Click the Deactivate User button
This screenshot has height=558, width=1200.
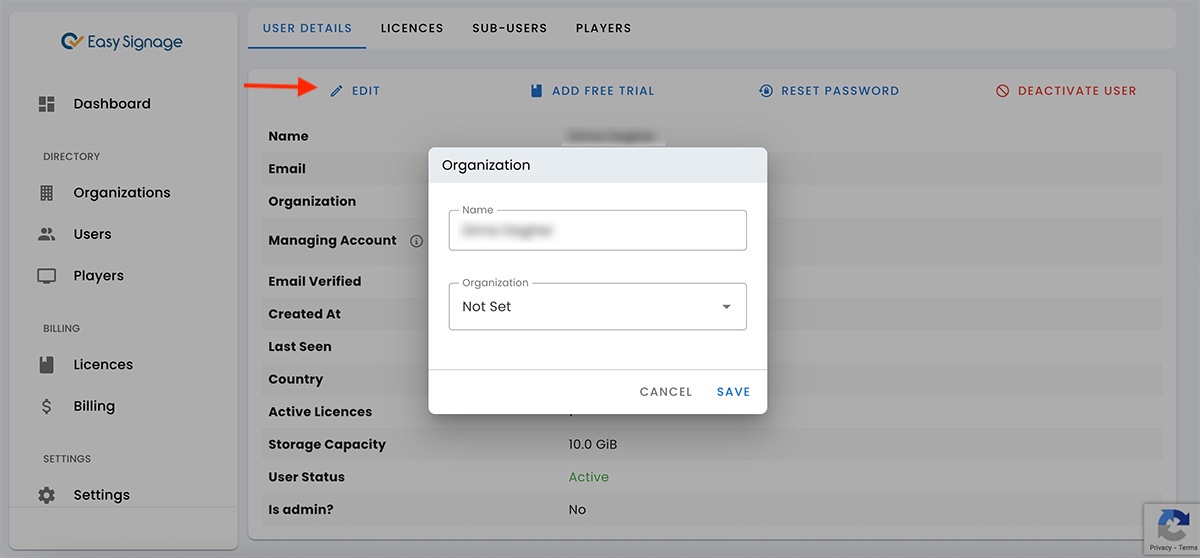tap(1066, 91)
